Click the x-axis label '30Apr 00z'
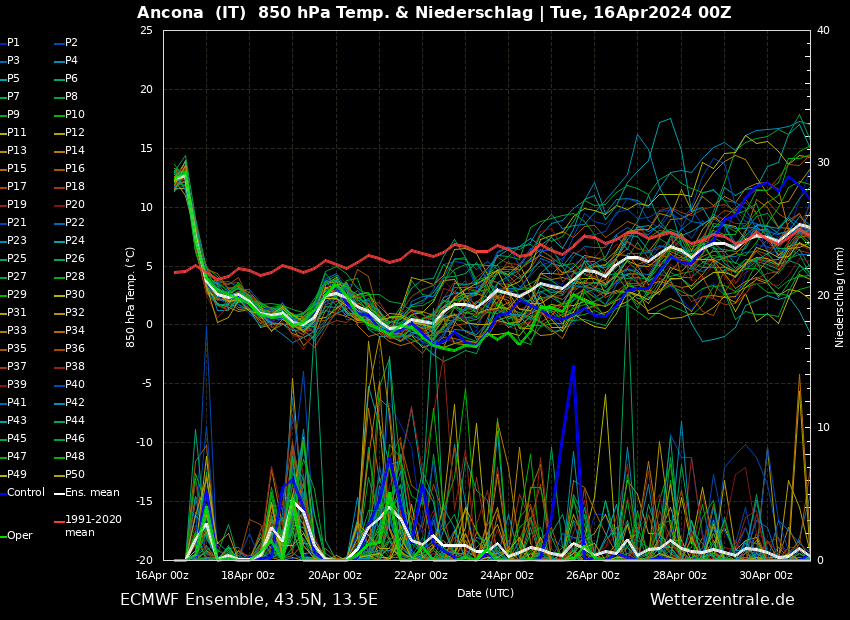Screen dimensions: 850x620 [x=765, y=576]
